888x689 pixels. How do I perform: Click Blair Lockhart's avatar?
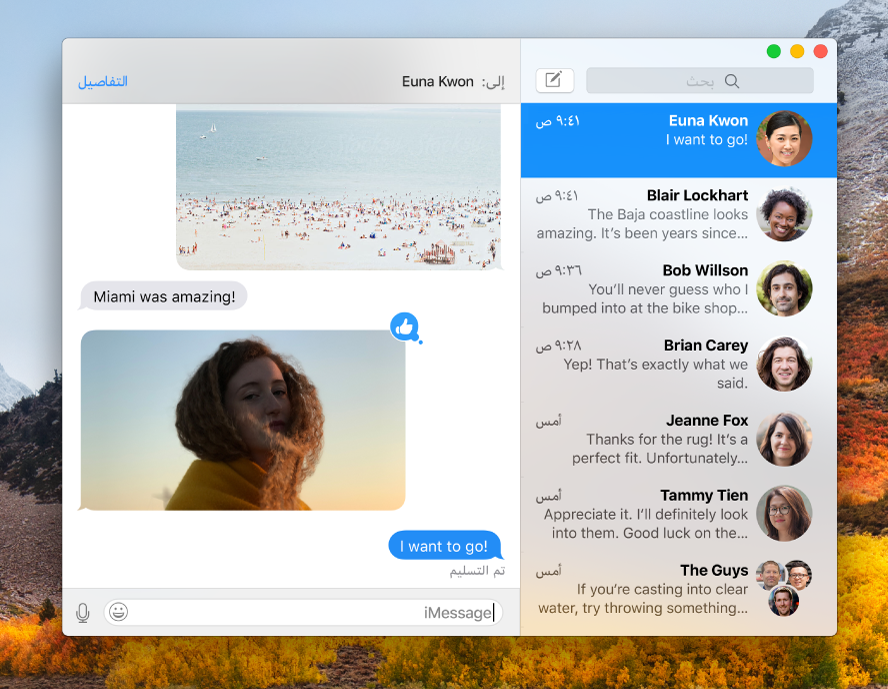click(784, 214)
